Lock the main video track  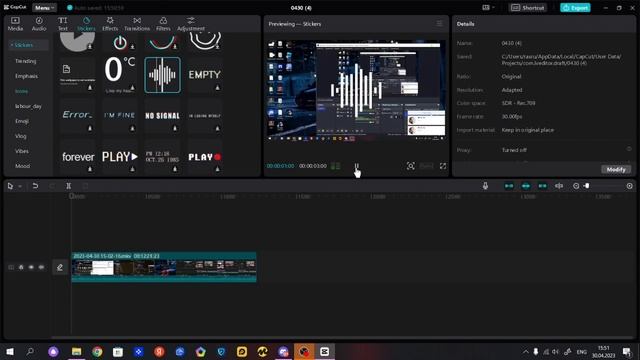click(21, 267)
